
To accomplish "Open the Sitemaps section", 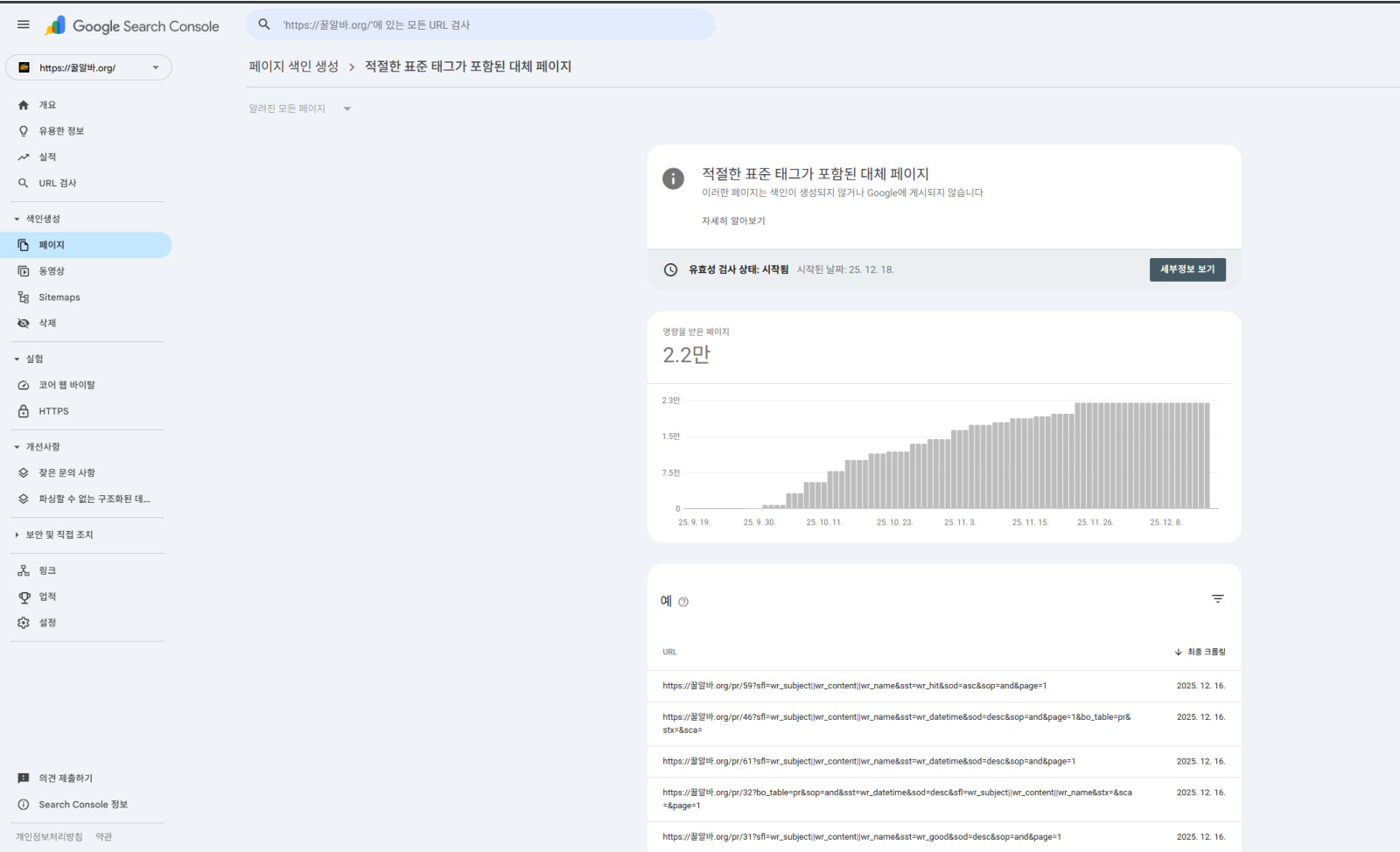I will [x=59, y=297].
